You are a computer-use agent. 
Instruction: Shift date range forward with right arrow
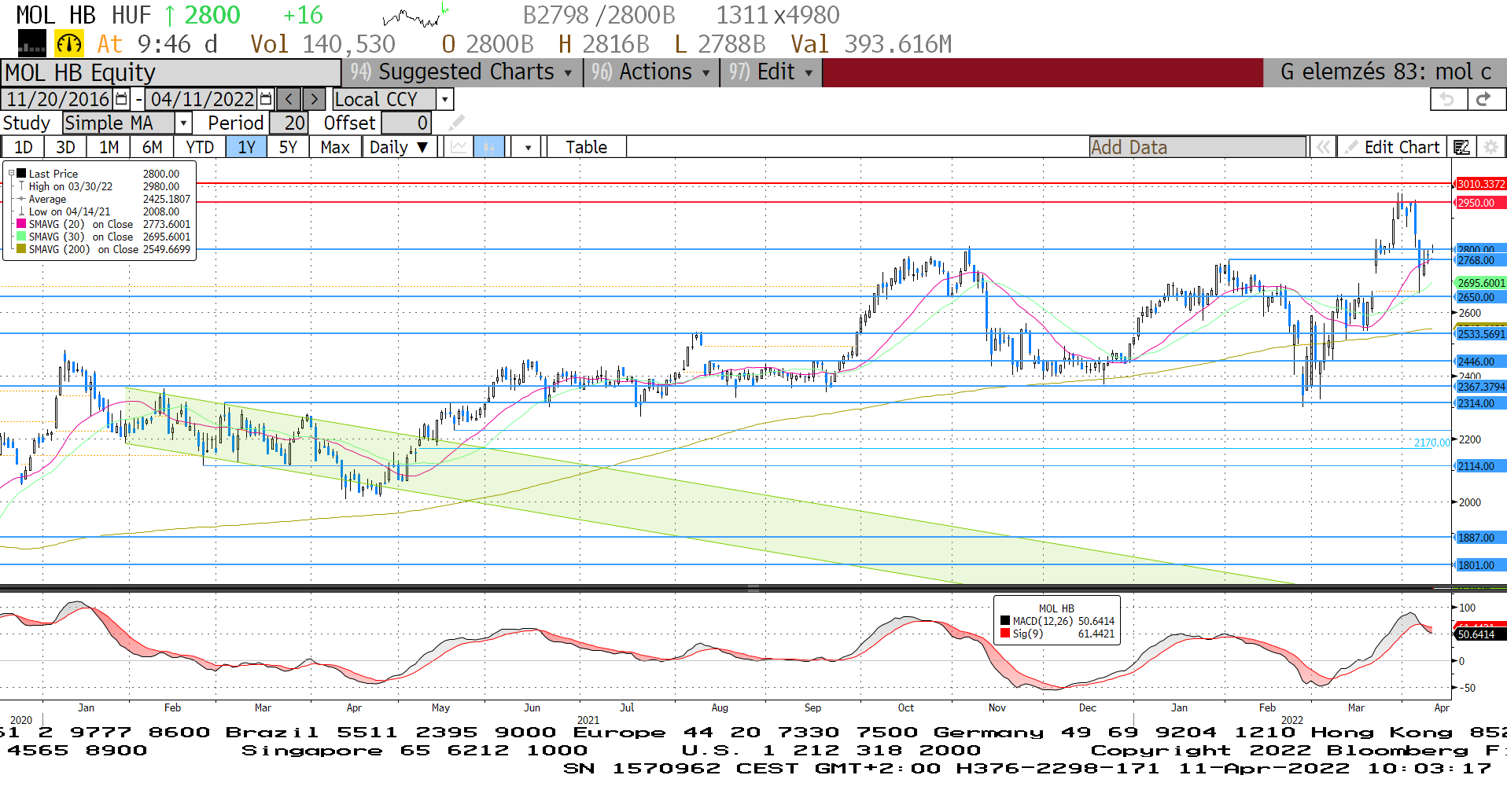pos(314,99)
